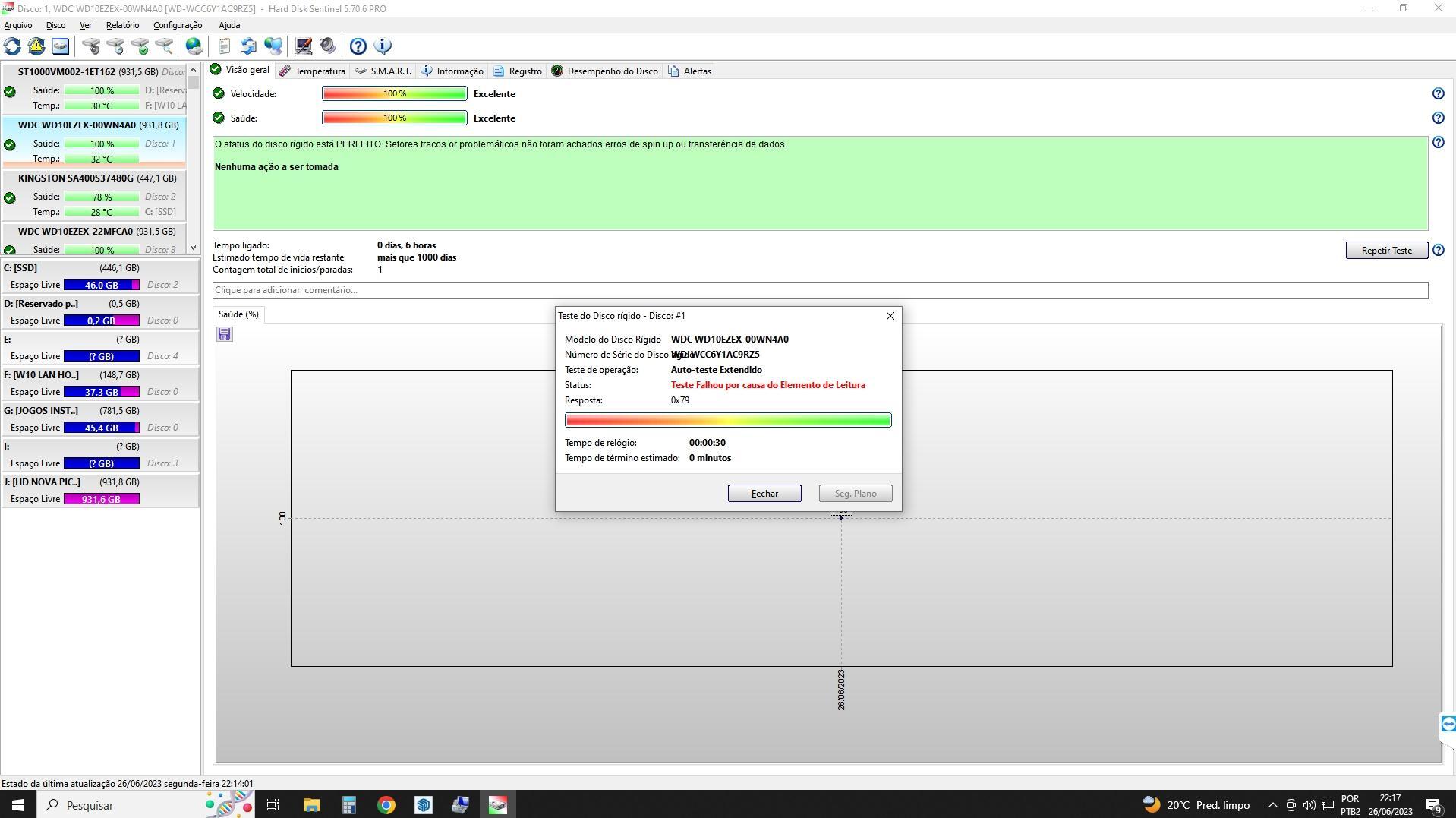Switch to the Informação tab

coord(452,71)
